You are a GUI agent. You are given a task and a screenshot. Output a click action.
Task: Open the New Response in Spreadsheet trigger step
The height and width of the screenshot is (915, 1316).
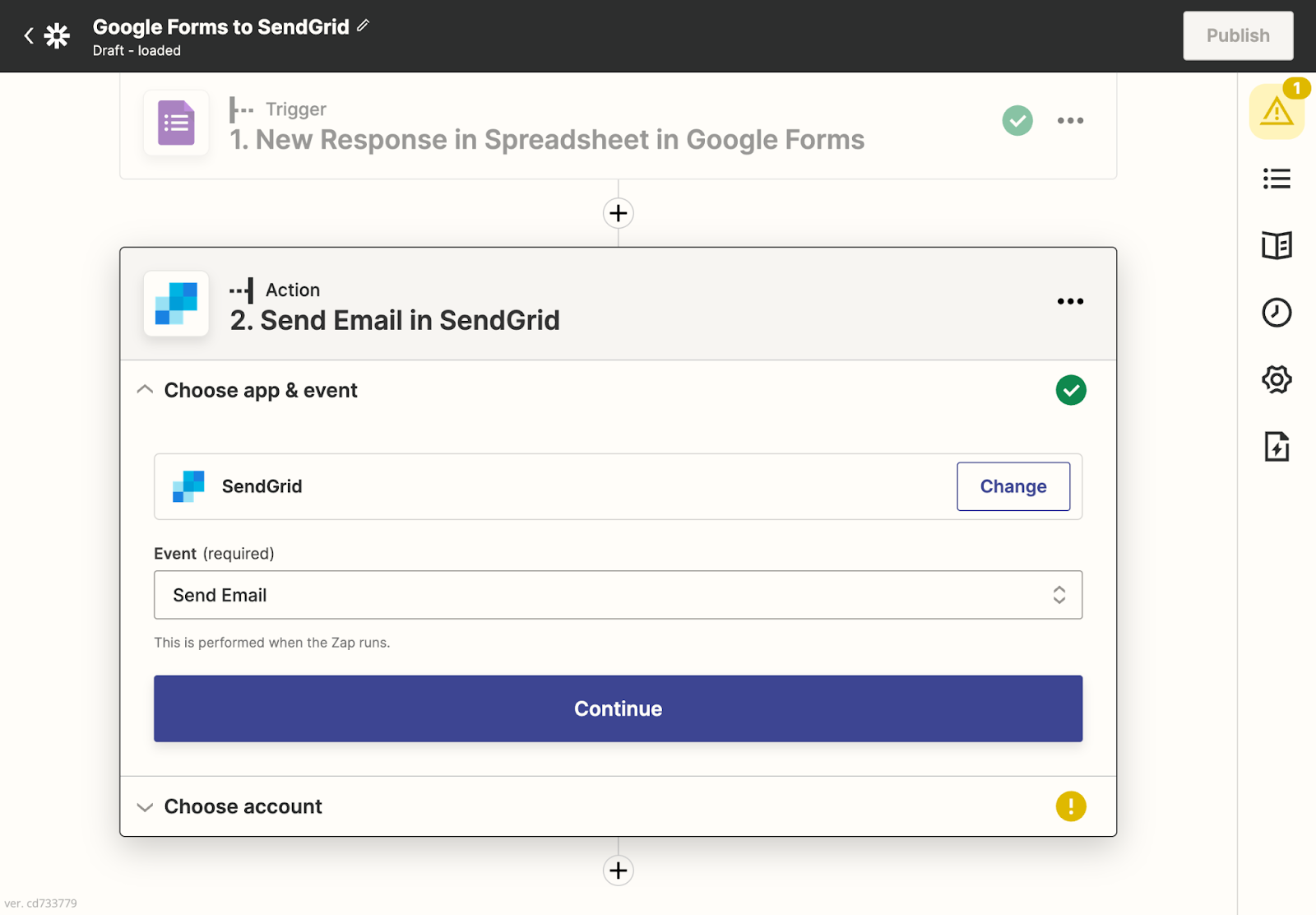(x=547, y=140)
